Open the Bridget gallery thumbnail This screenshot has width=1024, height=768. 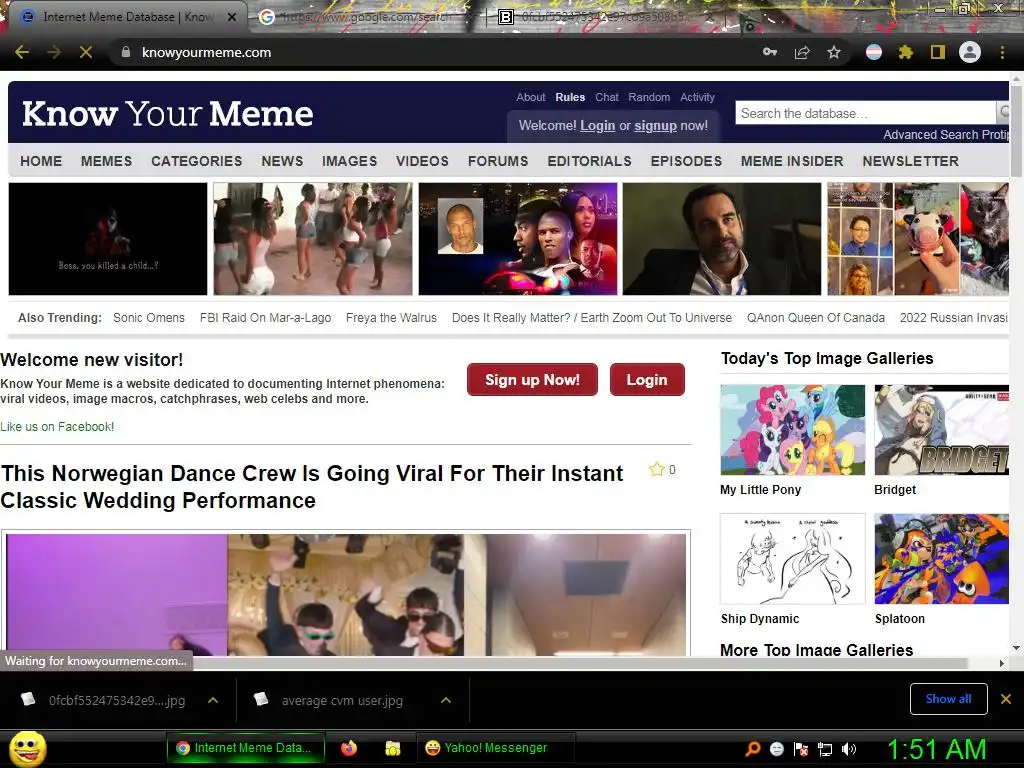(941, 430)
